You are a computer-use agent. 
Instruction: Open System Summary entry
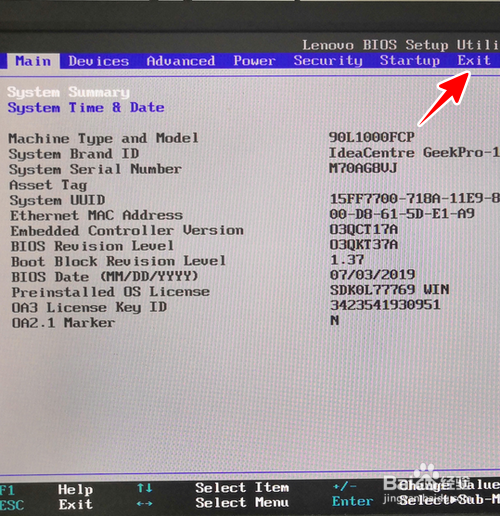point(68,92)
